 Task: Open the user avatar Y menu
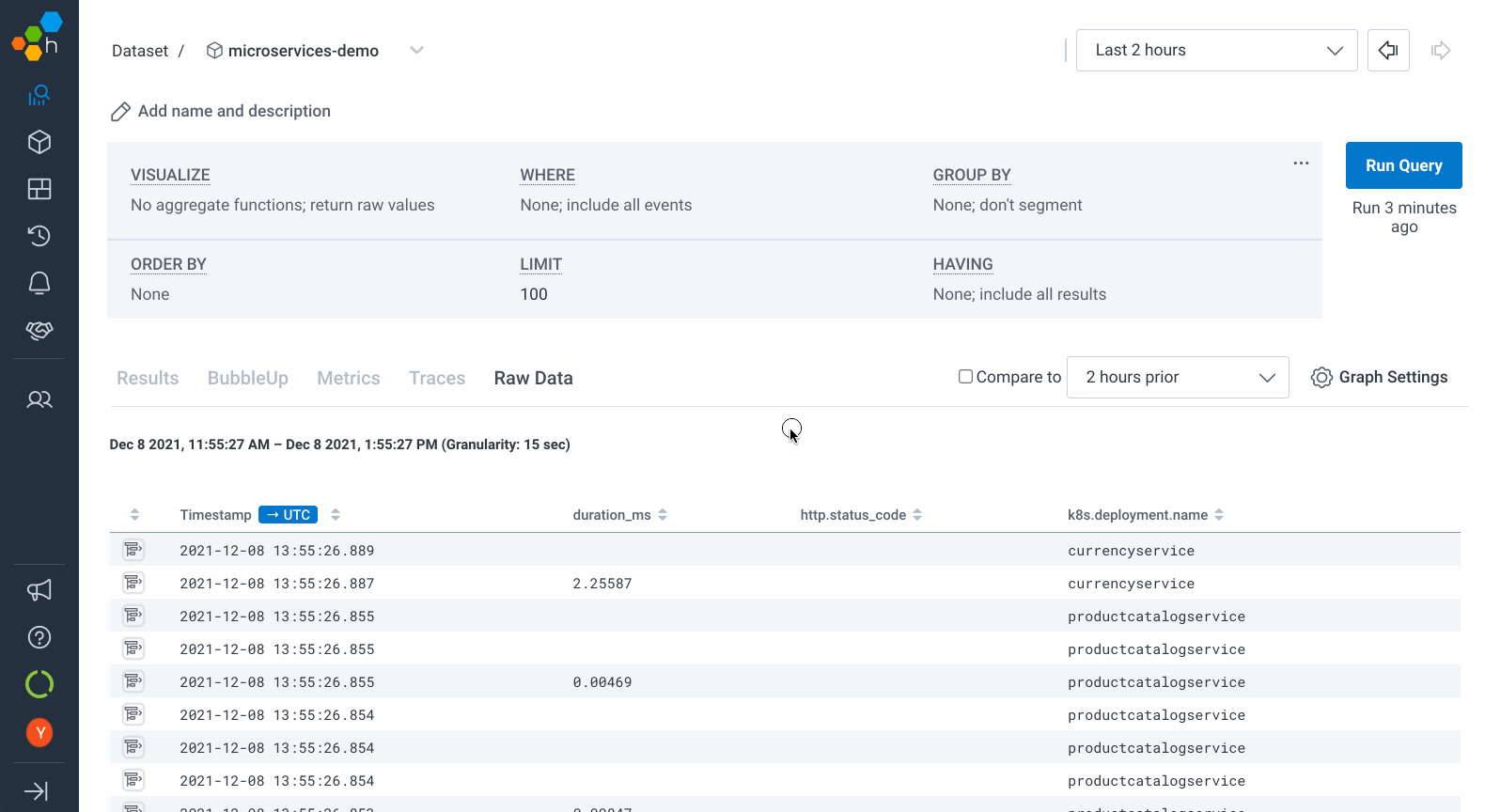pos(39,732)
